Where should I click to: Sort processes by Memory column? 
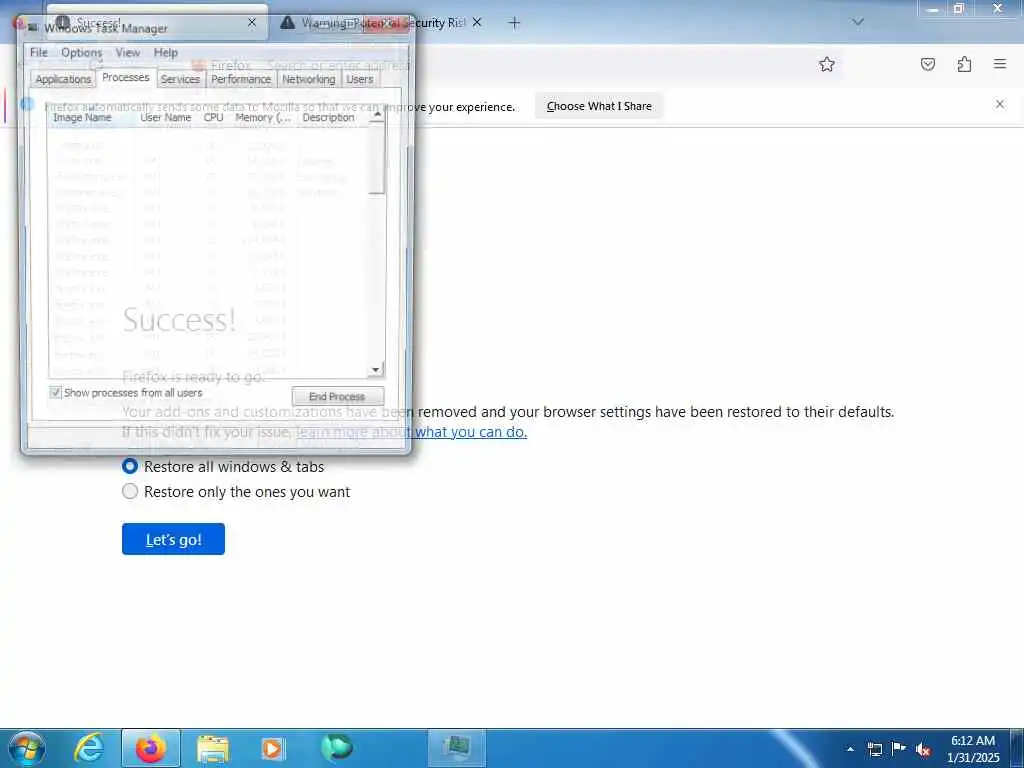coord(263,118)
